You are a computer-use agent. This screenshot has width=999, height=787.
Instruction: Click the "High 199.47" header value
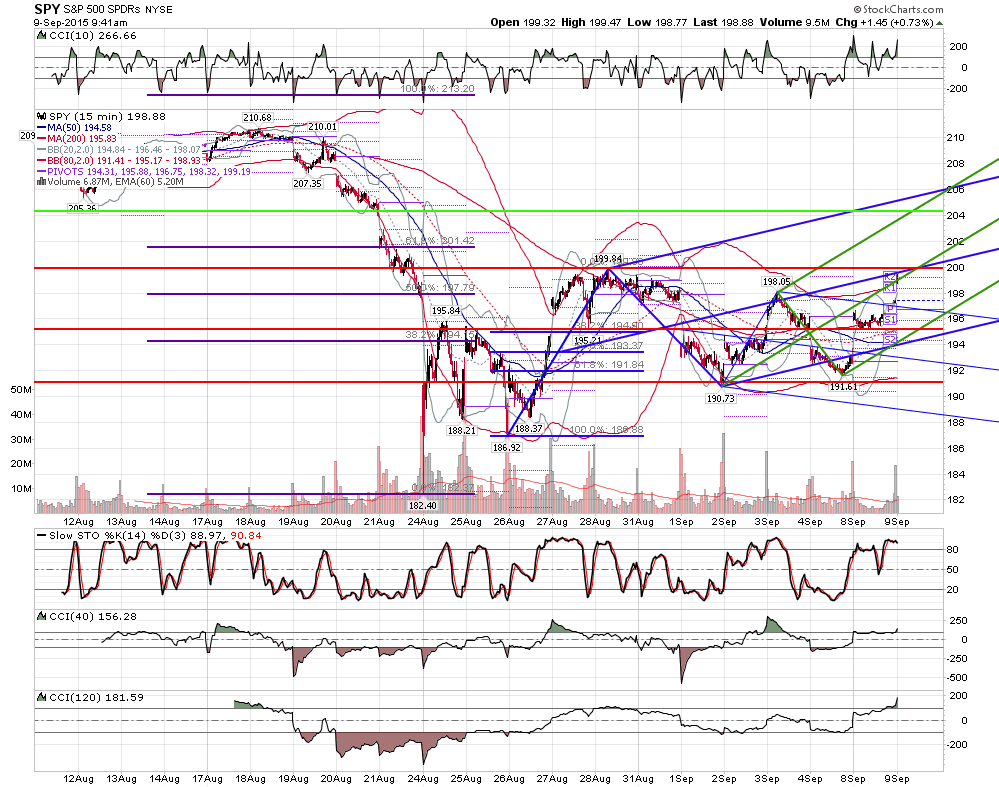(x=591, y=22)
